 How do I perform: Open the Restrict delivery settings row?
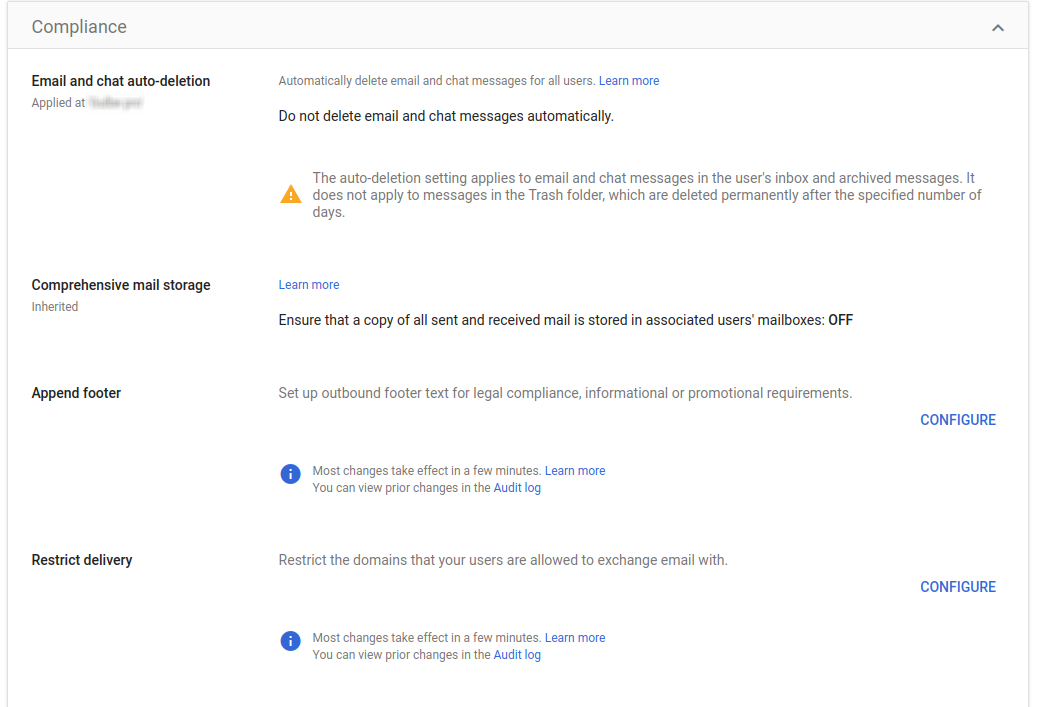tap(80, 559)
